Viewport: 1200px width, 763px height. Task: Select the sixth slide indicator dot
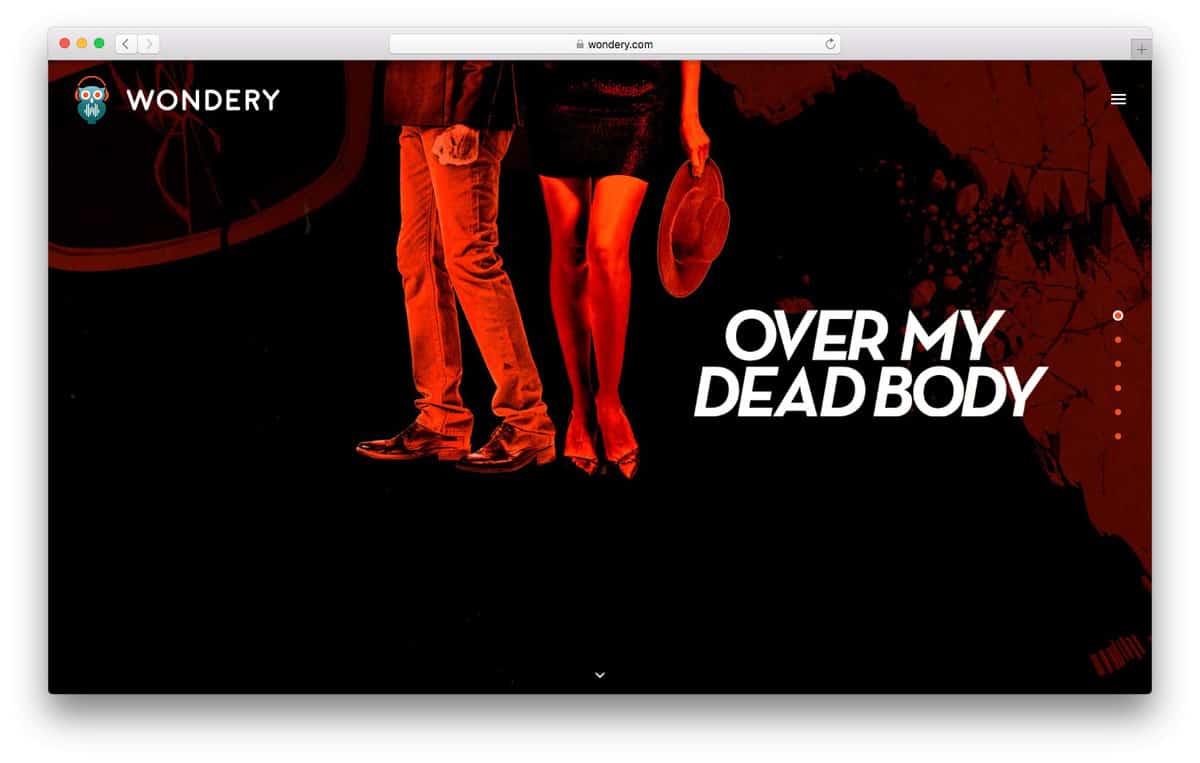(x=1118, y=436)
